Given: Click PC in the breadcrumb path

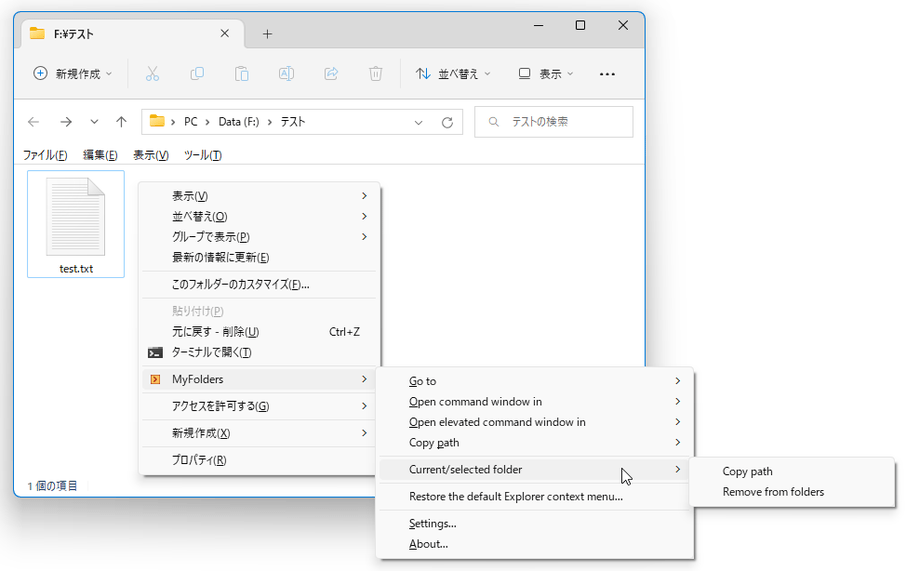Looking at the screenshot, I should 191,122.
